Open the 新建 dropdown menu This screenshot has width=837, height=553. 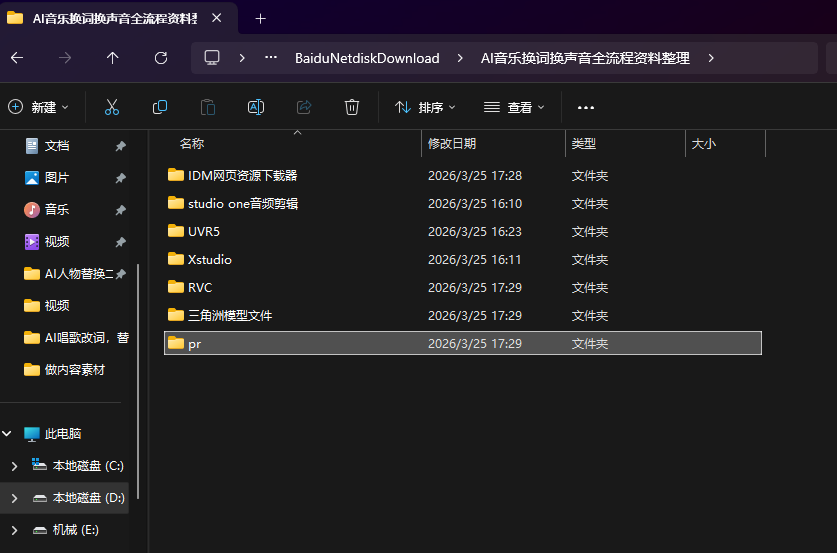[39, 107]
